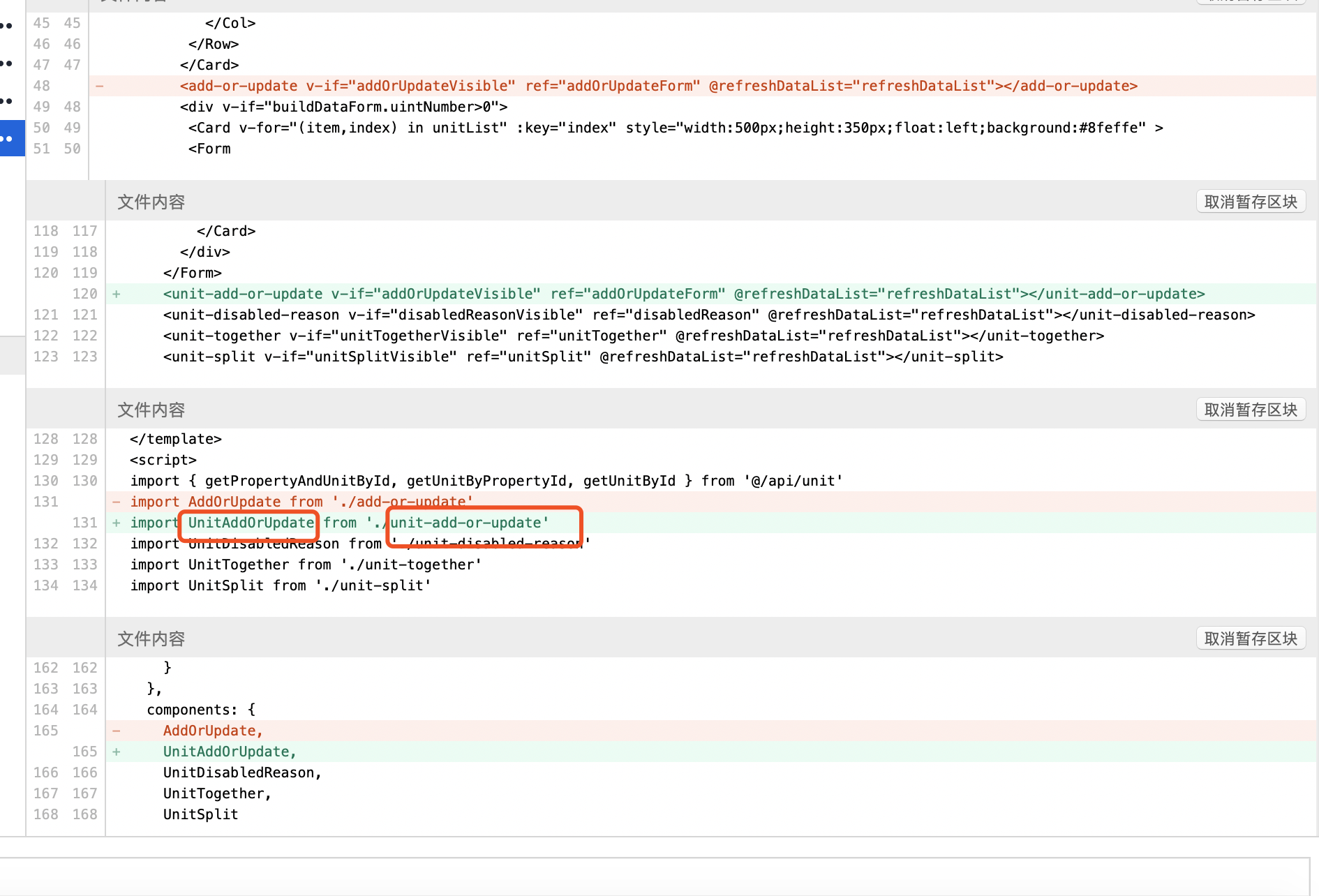
Task: Select the UnitDisabledReason component entry line
Action: (x=242, y=772)
